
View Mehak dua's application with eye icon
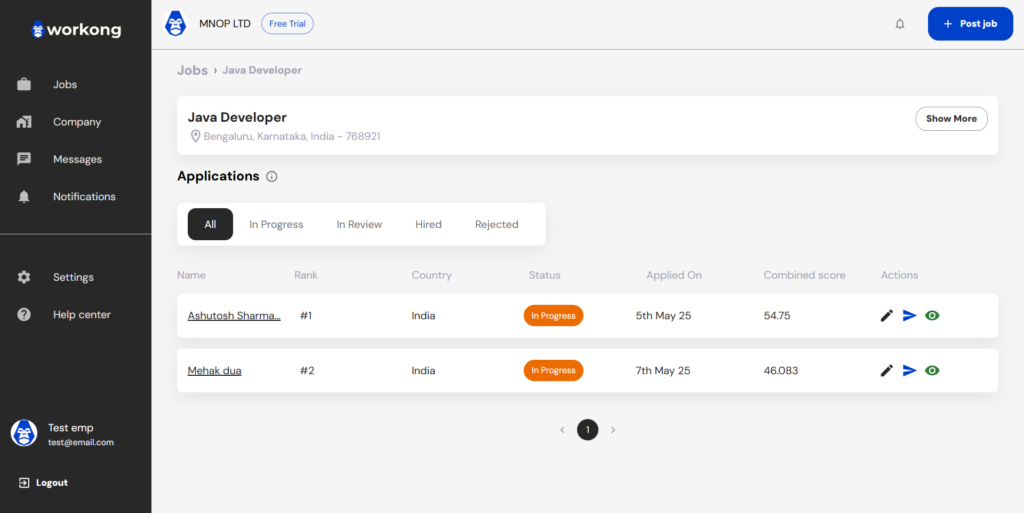(933, 371)
